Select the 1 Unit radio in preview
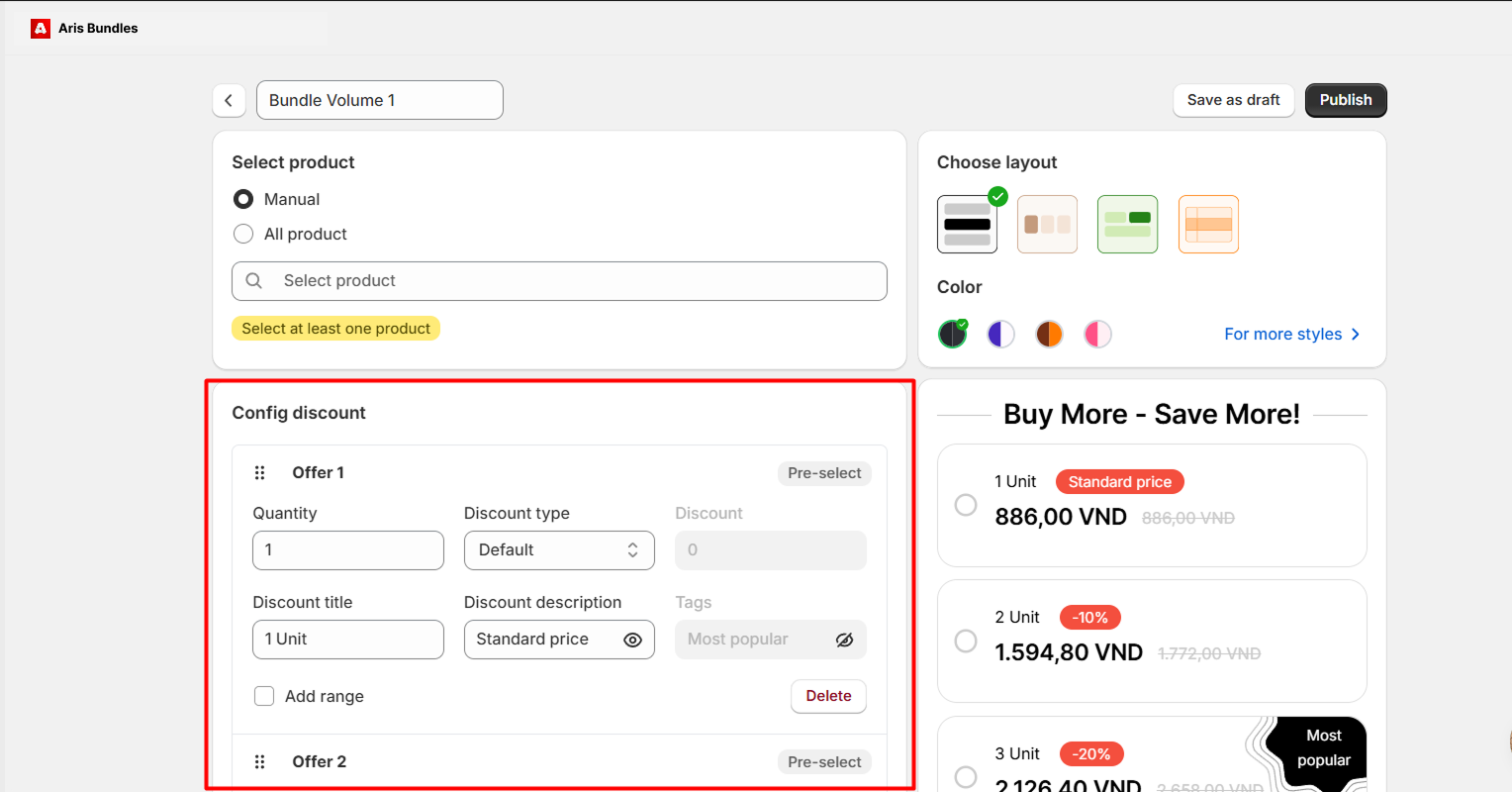1512x792 pixels. coord(966,505)
